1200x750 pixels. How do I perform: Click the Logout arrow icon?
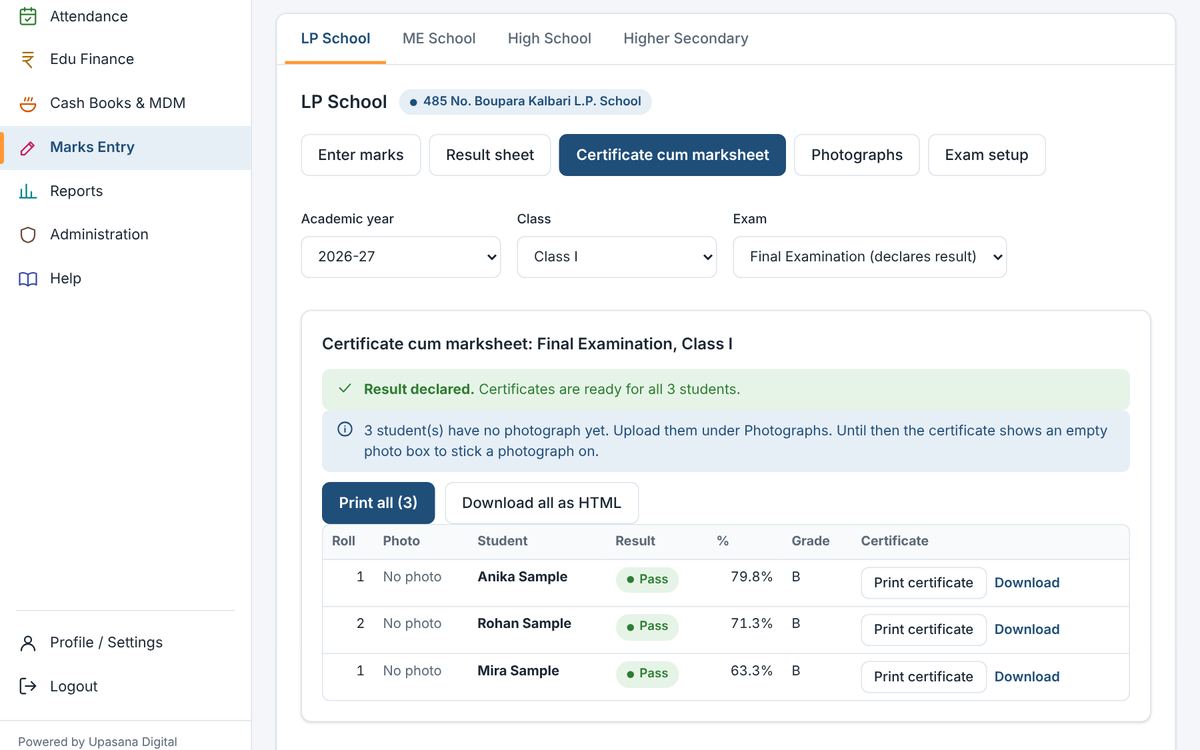coord(28,686)
